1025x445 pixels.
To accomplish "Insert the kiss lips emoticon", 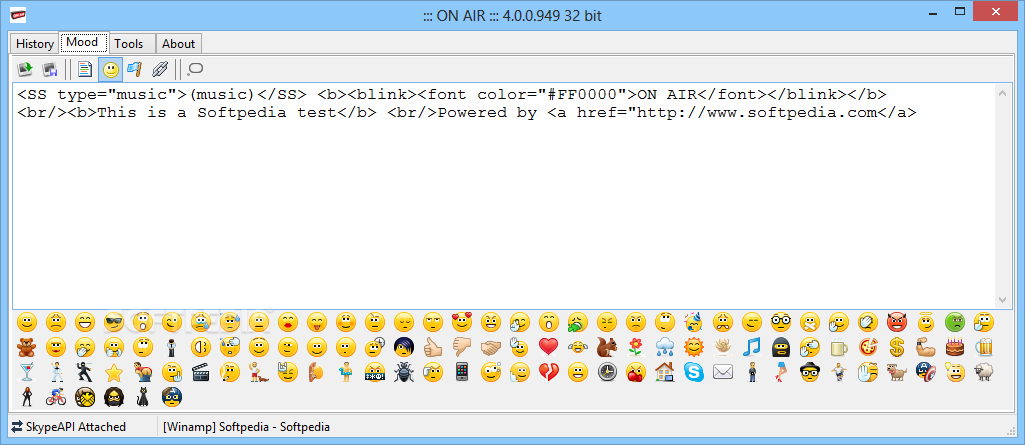I will coord(288,322).
